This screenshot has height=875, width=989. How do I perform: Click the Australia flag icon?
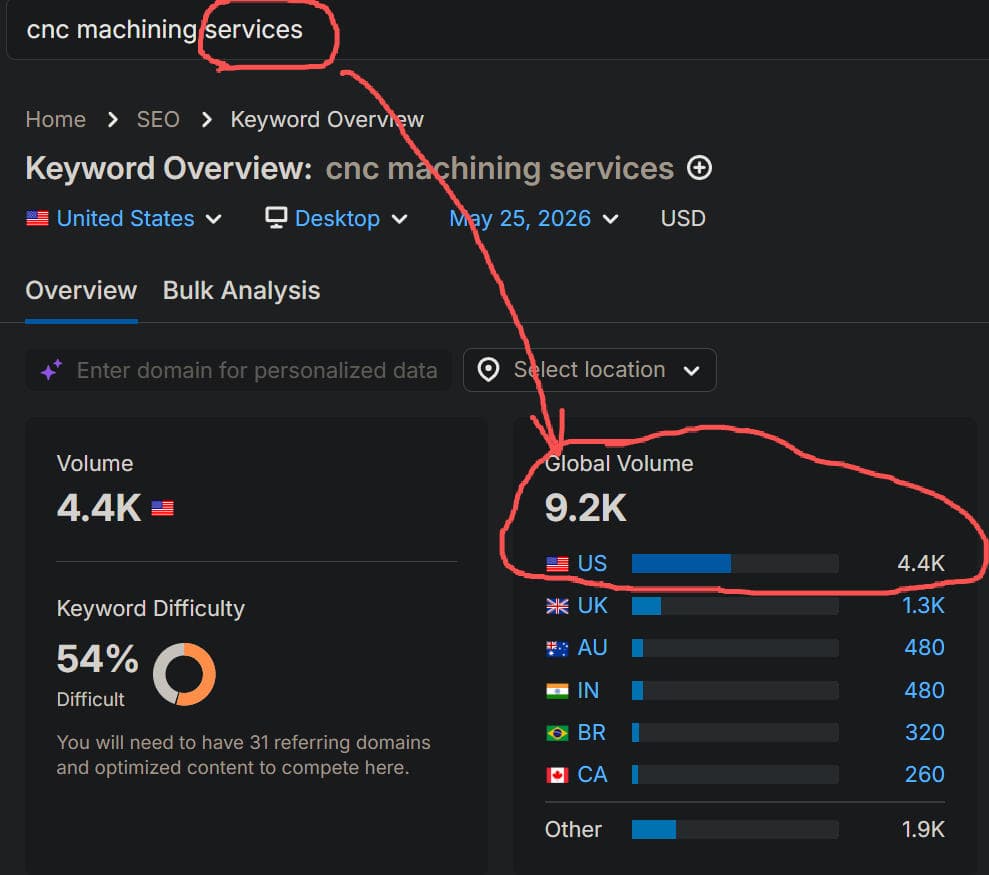pos(557,648)
